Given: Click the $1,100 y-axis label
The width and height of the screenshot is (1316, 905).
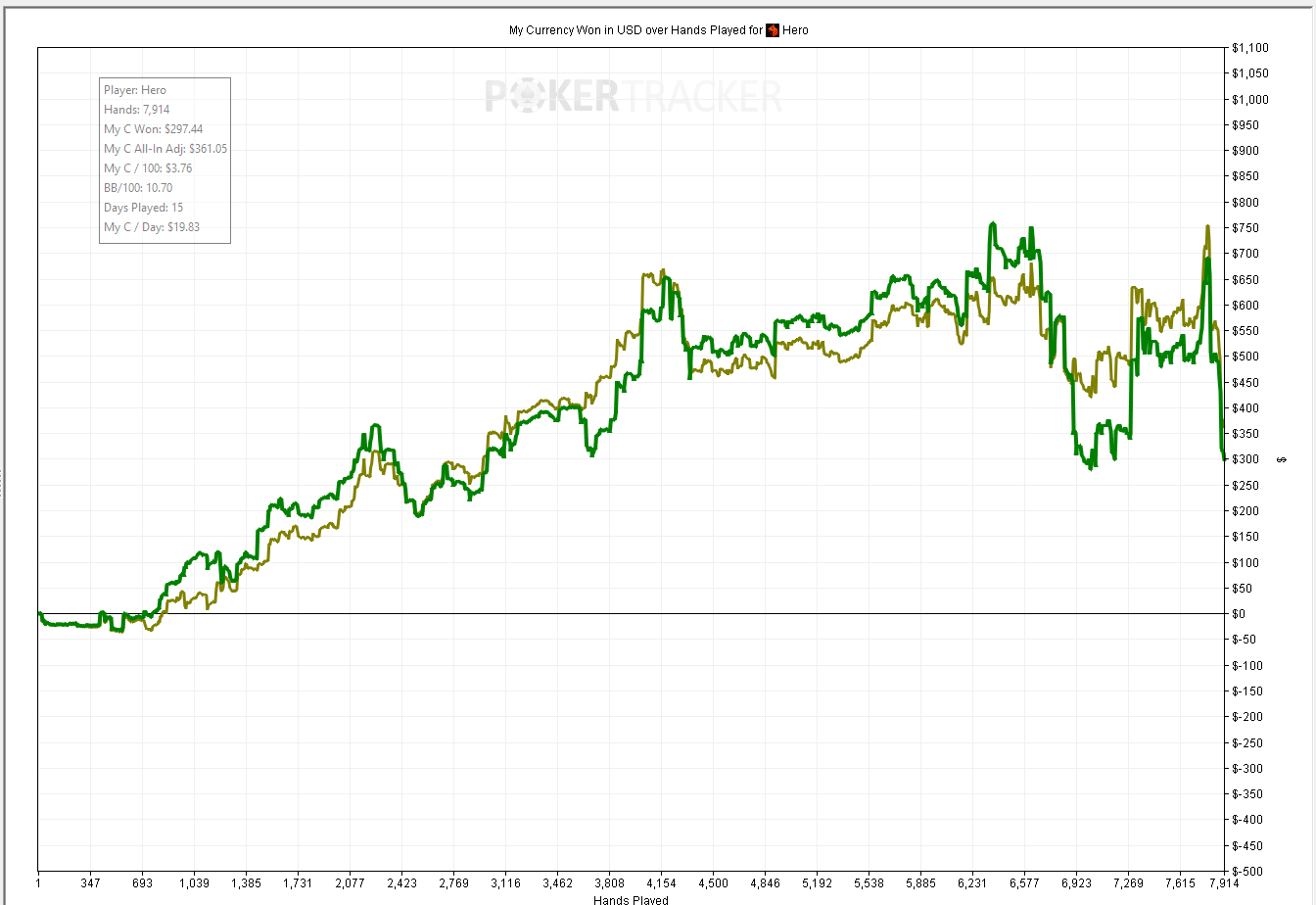Looking at the screenshot, I should pyautogui.click(x=1252, y=48).
